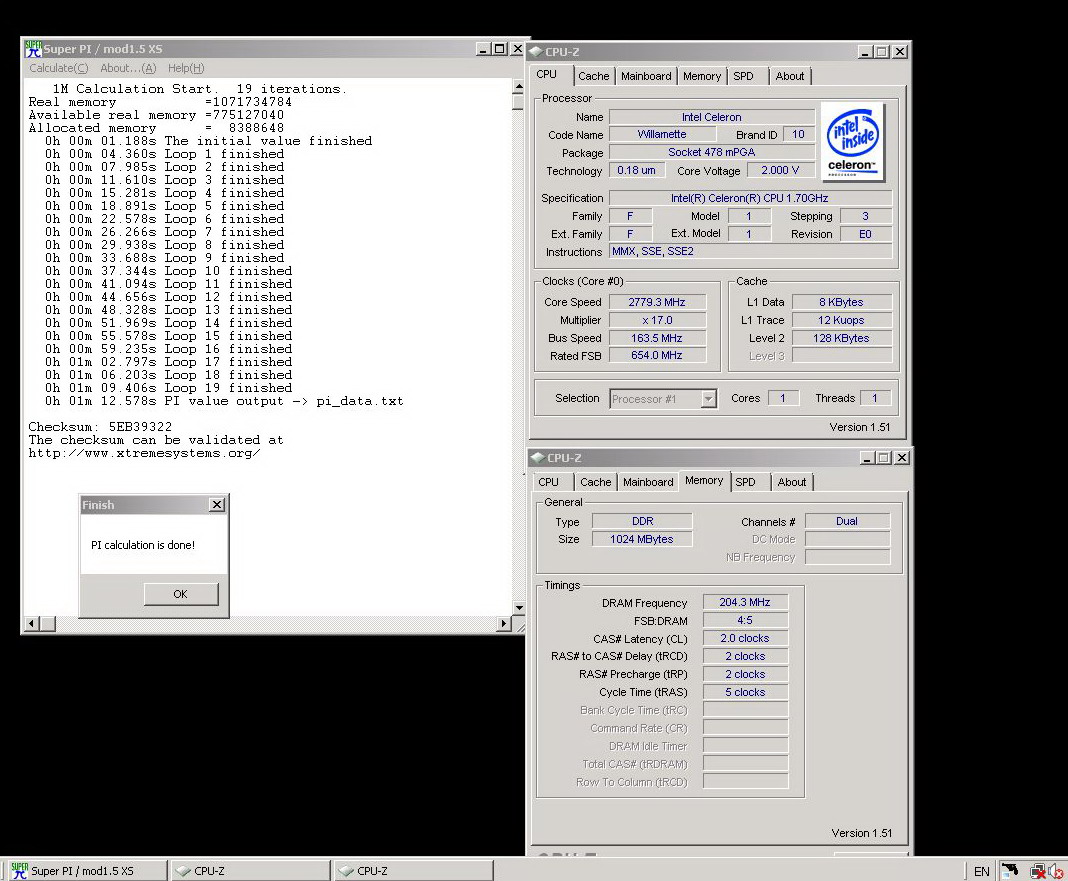Click scroll-right arrow in Super PI window

[x=504, y=623]
